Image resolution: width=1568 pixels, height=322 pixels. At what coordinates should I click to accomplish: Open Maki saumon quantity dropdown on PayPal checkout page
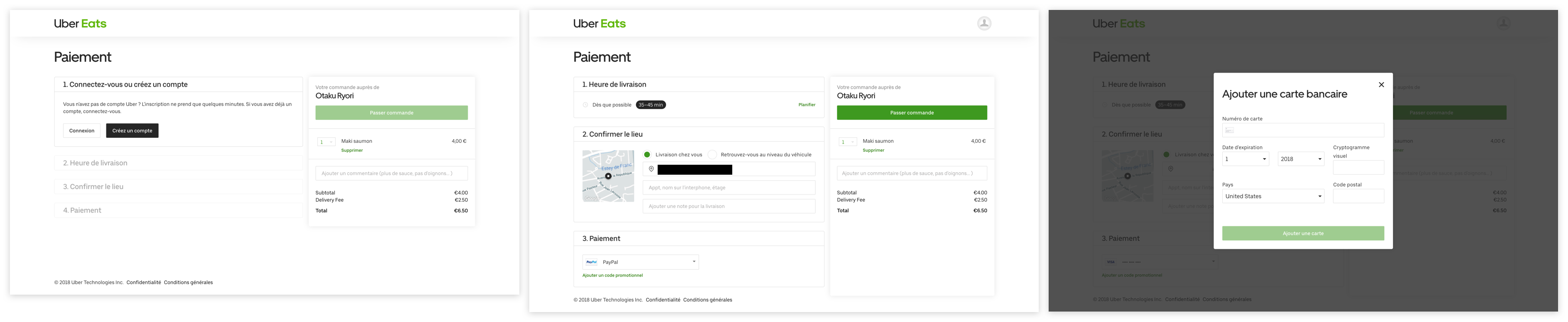[847, 142]
